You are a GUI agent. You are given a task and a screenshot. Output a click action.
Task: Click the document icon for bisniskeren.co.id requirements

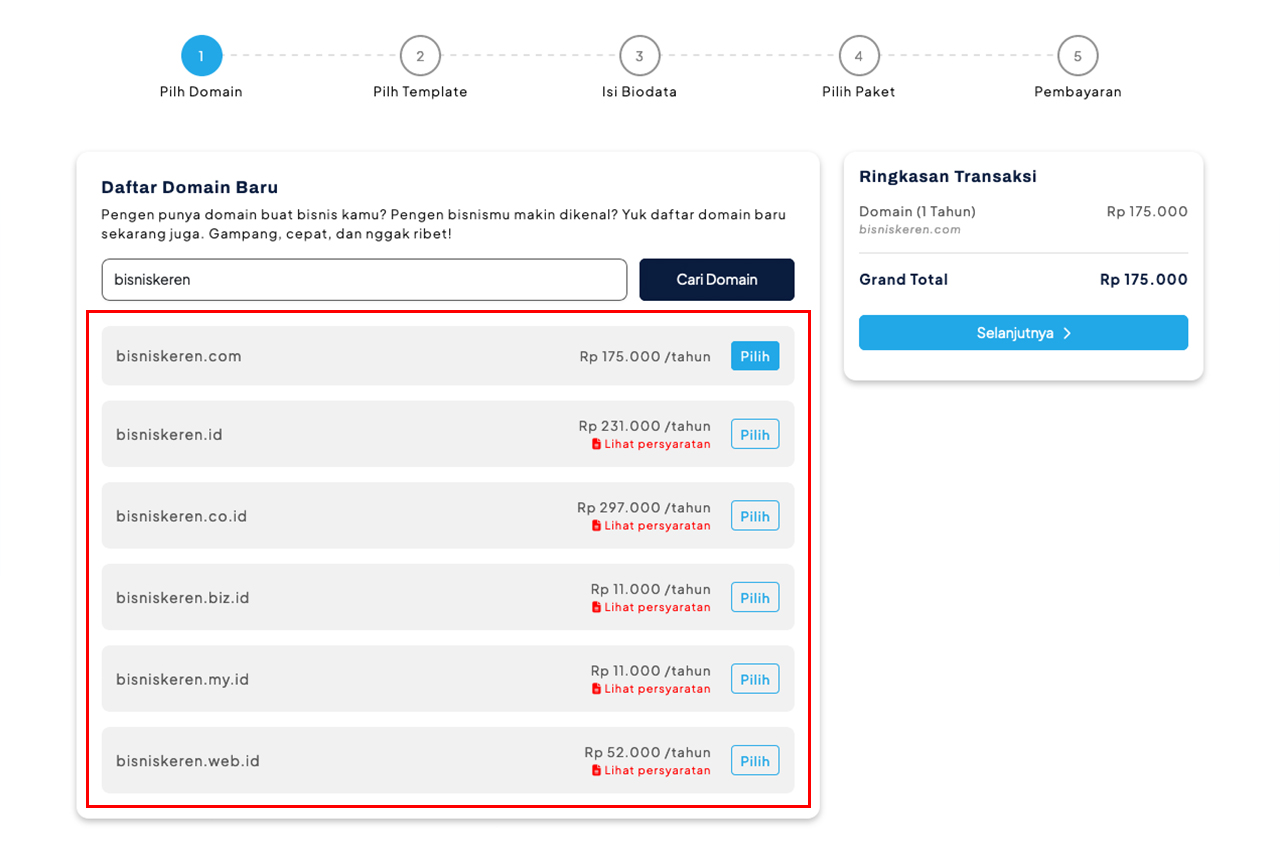[x=596, y=526]
